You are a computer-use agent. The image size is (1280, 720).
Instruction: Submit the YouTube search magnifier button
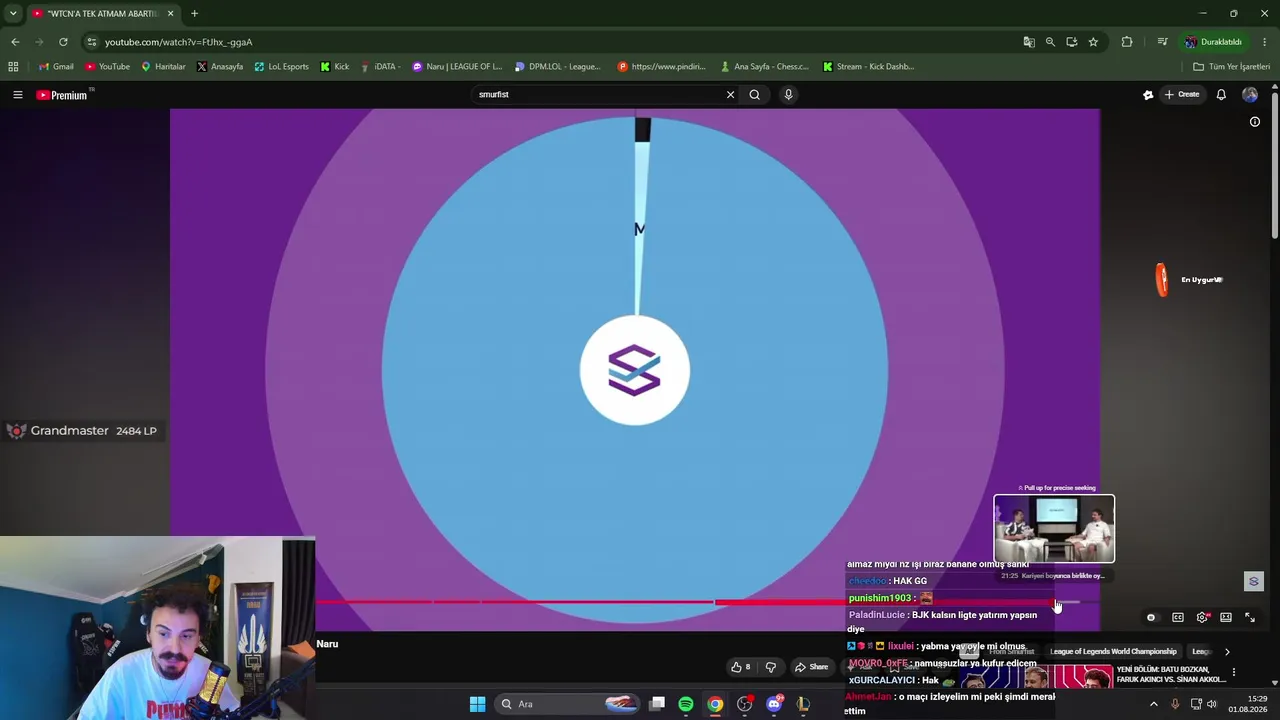click(755, 95)
